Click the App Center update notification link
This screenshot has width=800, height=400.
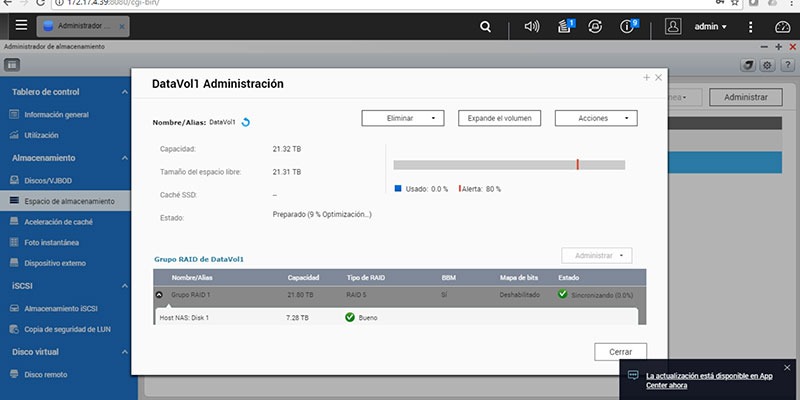(x=709, y=381)
